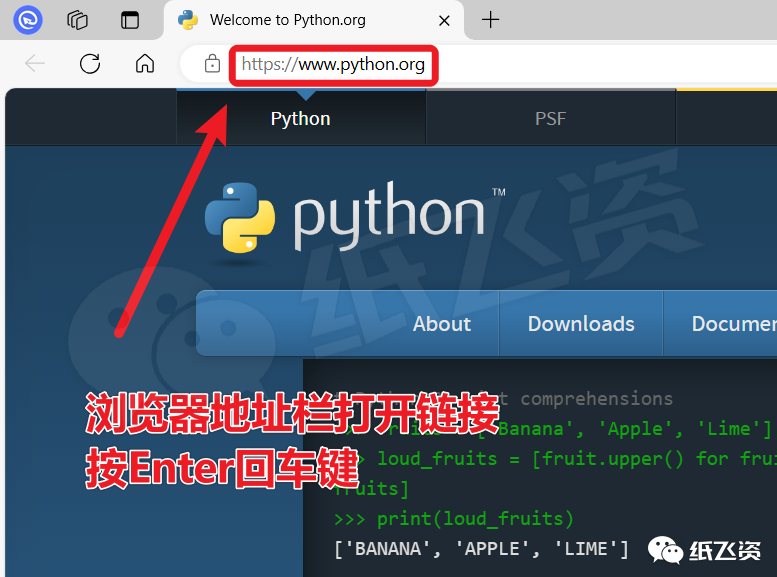Toggle the vertical tabs icon
The height and width of the screenshot is (577, 777).
pyautogui.click(x=130, y=20)
